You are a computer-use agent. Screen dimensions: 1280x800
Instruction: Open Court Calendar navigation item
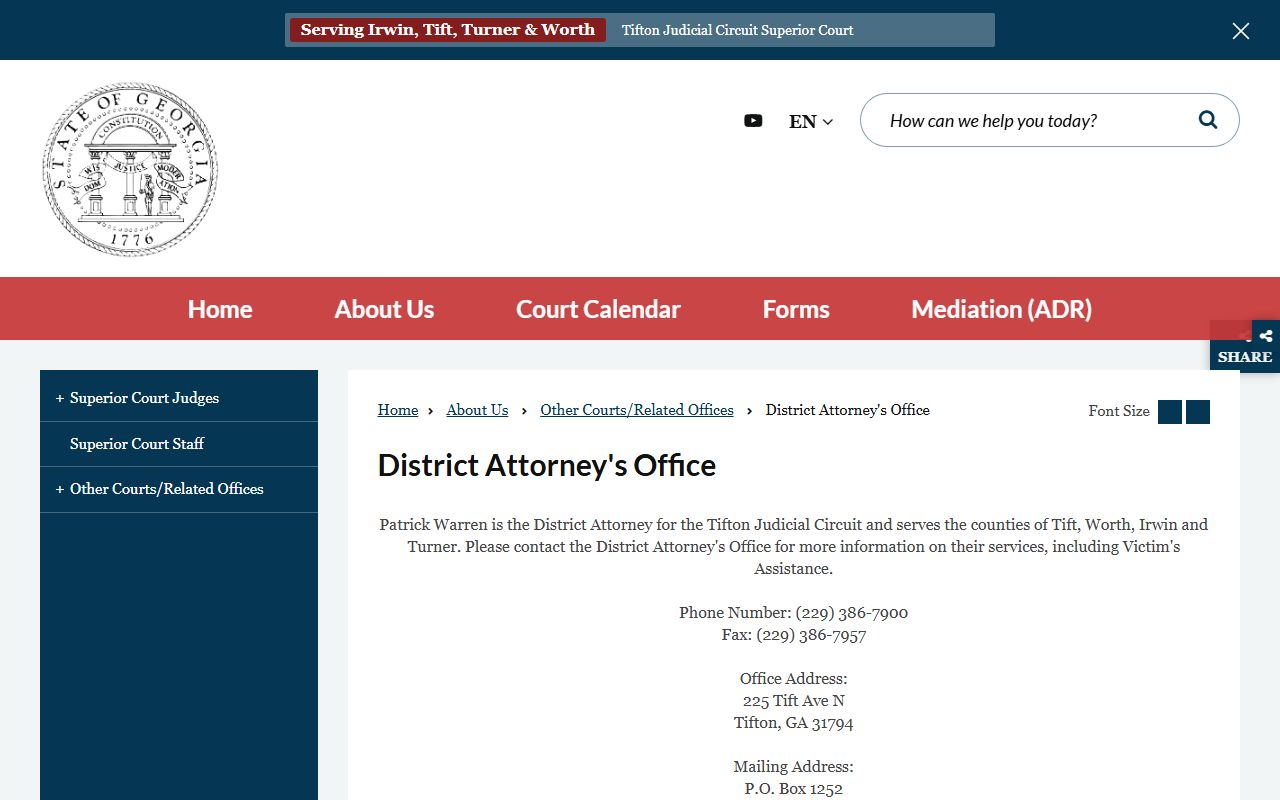pyautogui.click(x=598, y=309)
